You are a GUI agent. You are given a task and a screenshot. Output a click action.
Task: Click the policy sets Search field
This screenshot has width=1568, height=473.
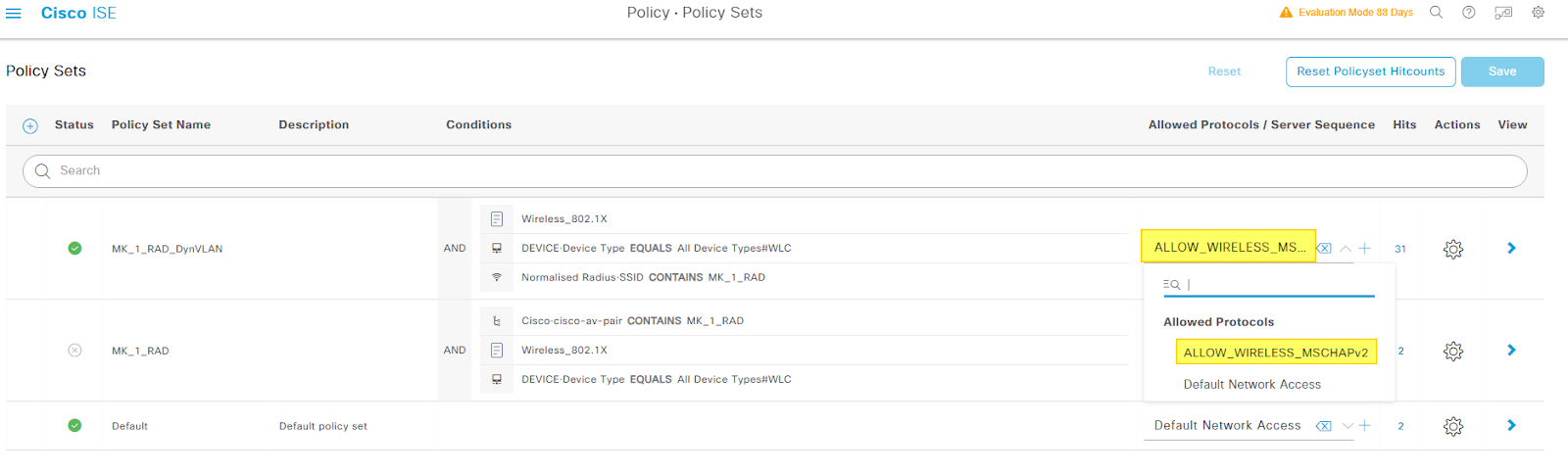774,171
